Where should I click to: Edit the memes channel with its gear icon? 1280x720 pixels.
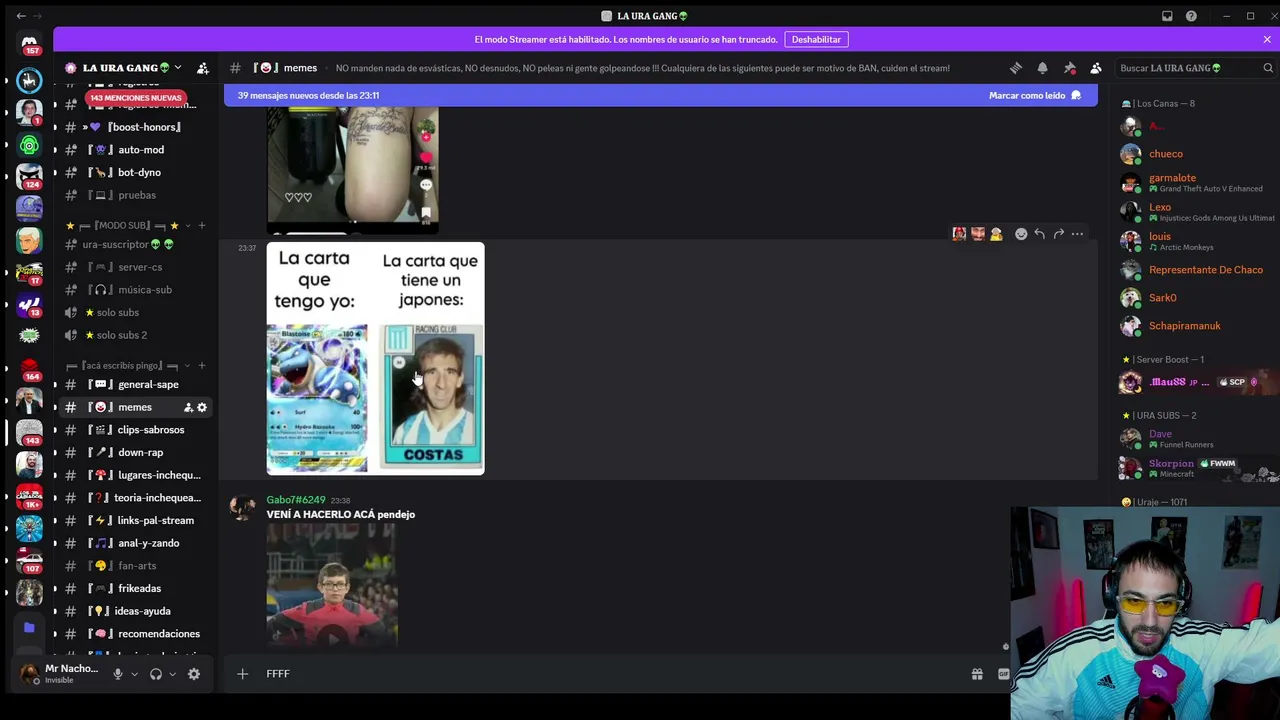tap(202, 407)
